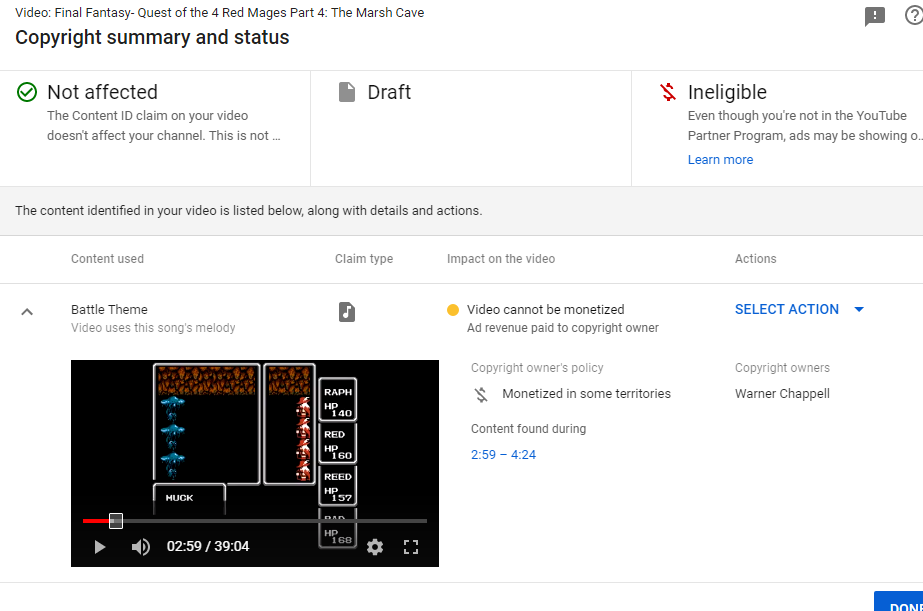923x611 pixels.
Task: Click the Ineligible heading
Action: 727,92
